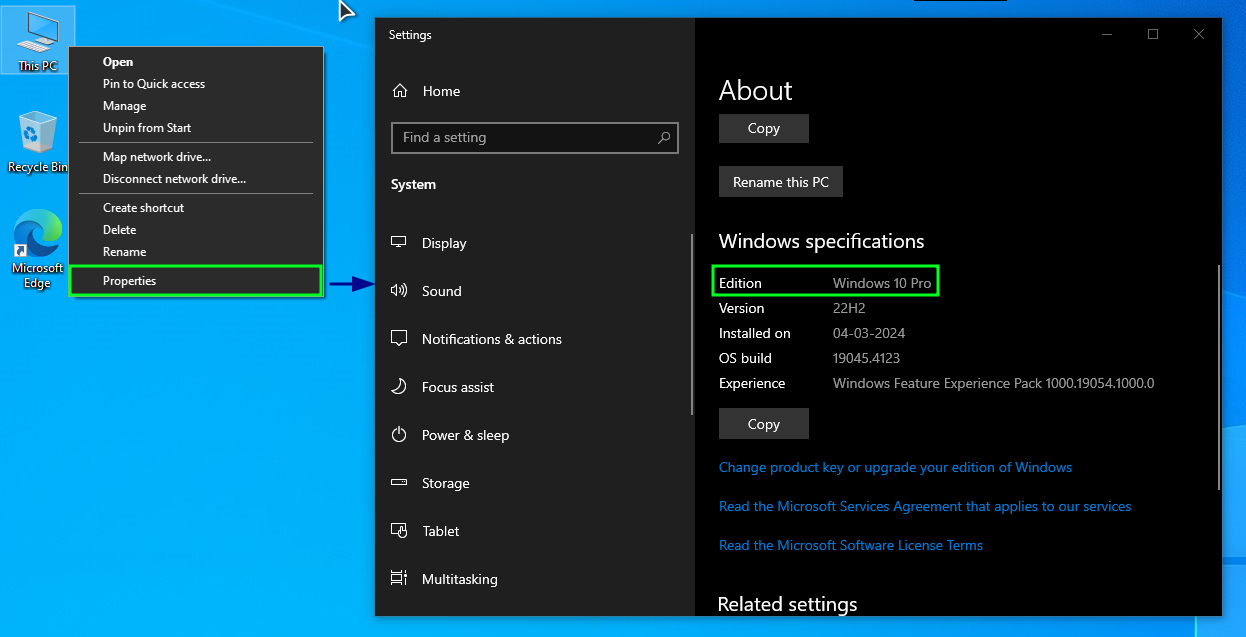Click the Windows Feature Experience Pack value

tap(993, 383)
